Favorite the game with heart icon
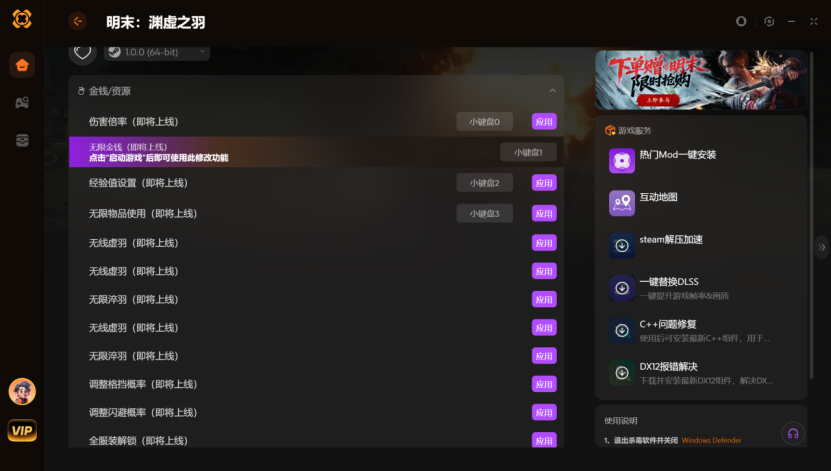Viewport: 831px width, 471px height. pyautogui.click(x=82, y=52)
